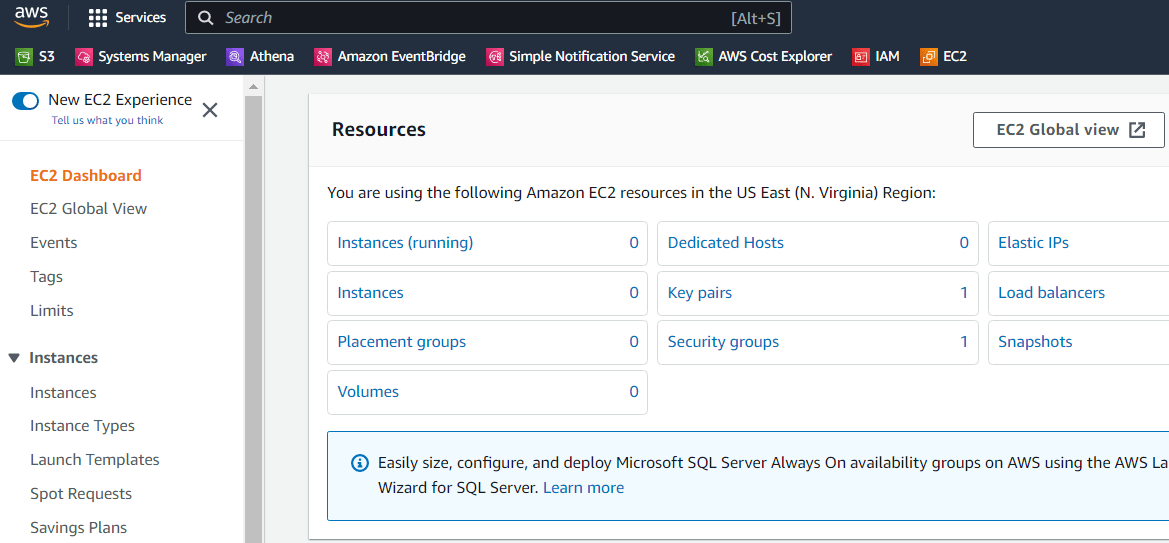Click in the AWS search field
The image size is (1169, 543).
[x=488, y=18]
